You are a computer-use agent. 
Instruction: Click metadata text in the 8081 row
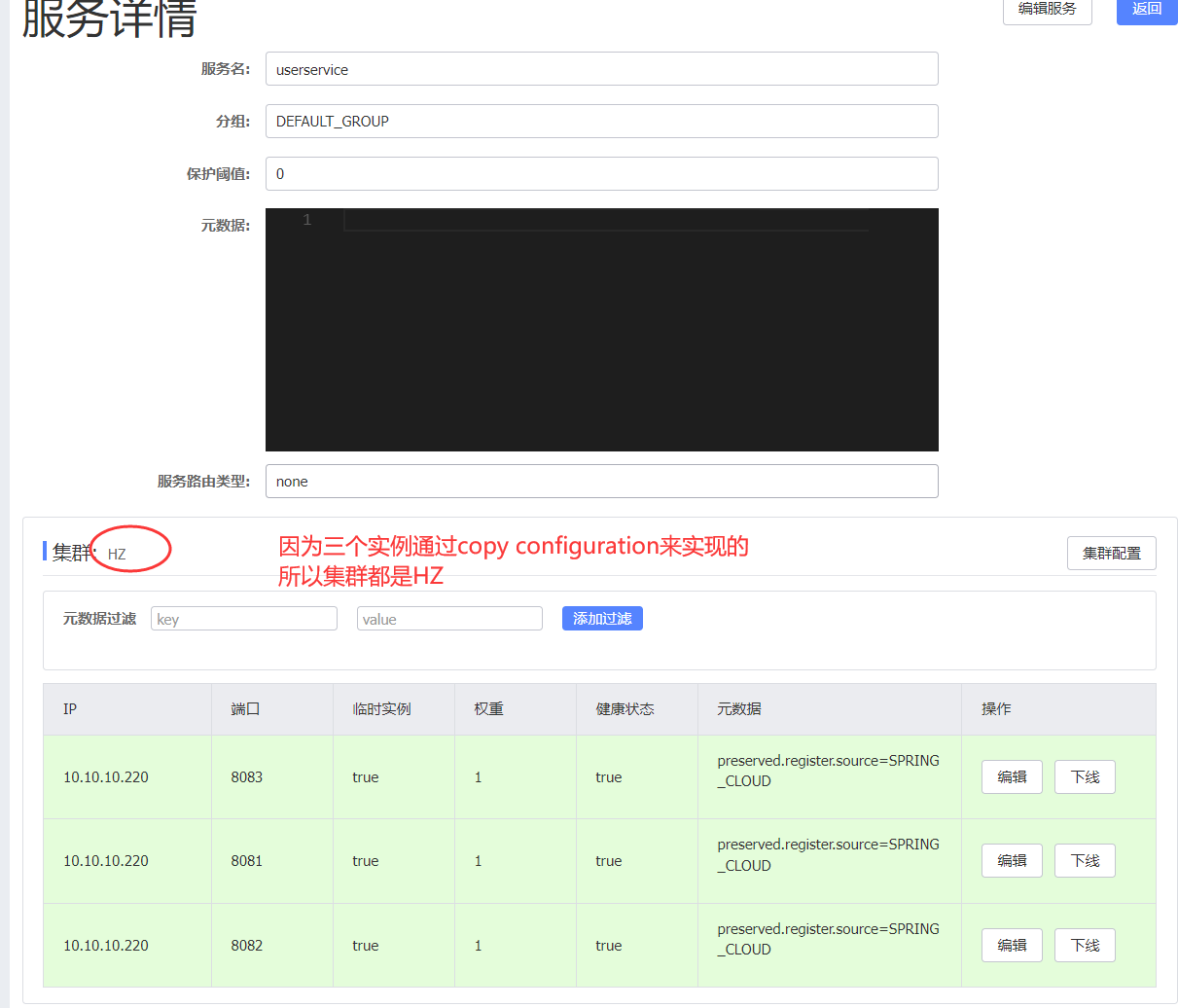pos(829,854)
